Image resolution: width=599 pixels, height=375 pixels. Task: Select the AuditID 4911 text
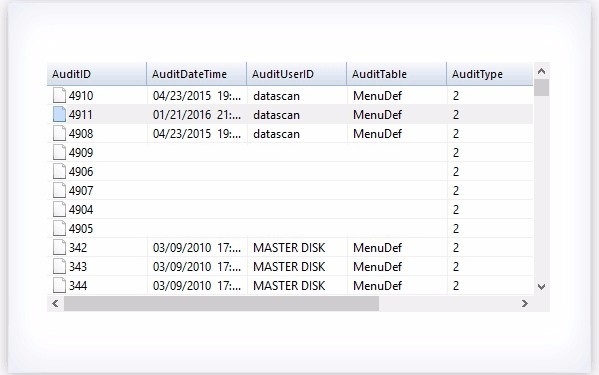[81, 115]
